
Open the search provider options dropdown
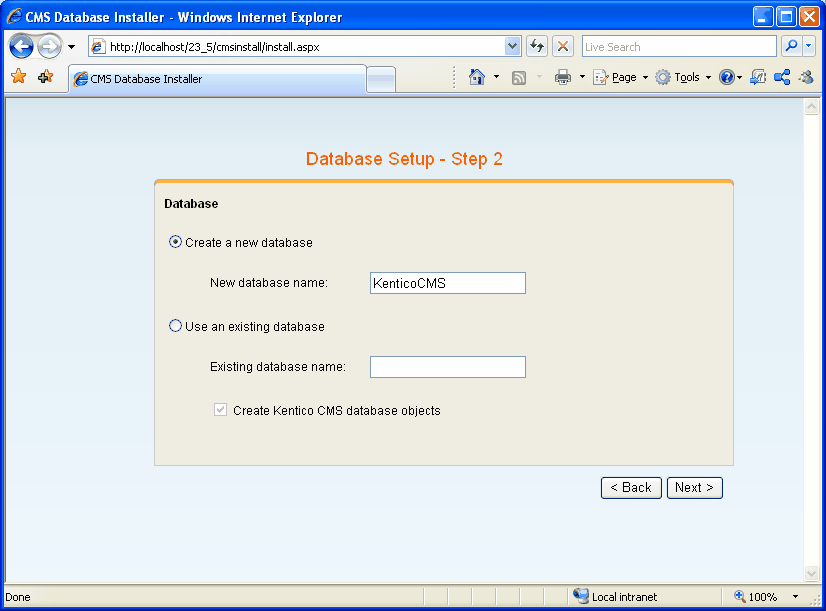point(809,46)
